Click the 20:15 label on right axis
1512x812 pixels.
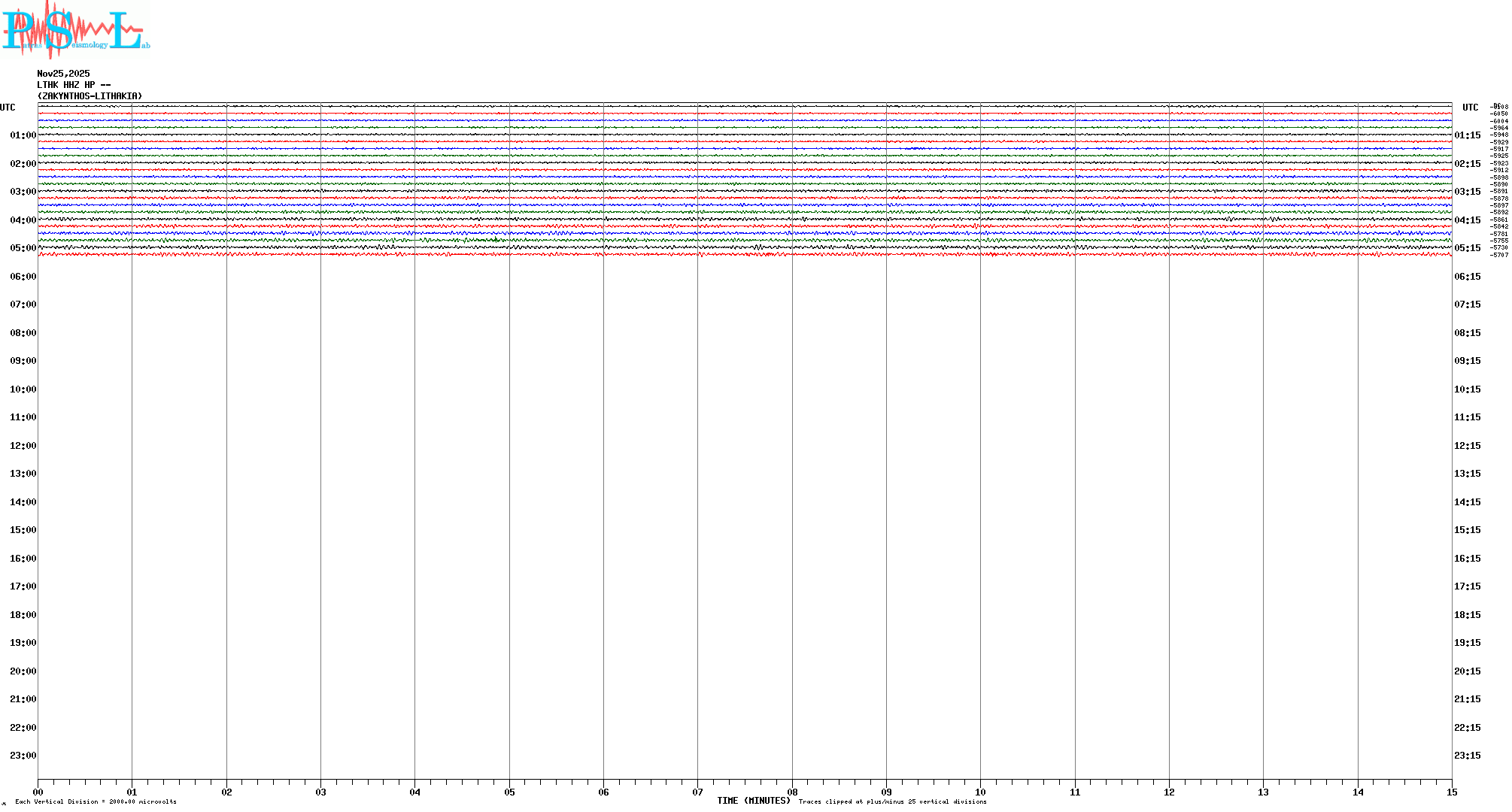1467,671
